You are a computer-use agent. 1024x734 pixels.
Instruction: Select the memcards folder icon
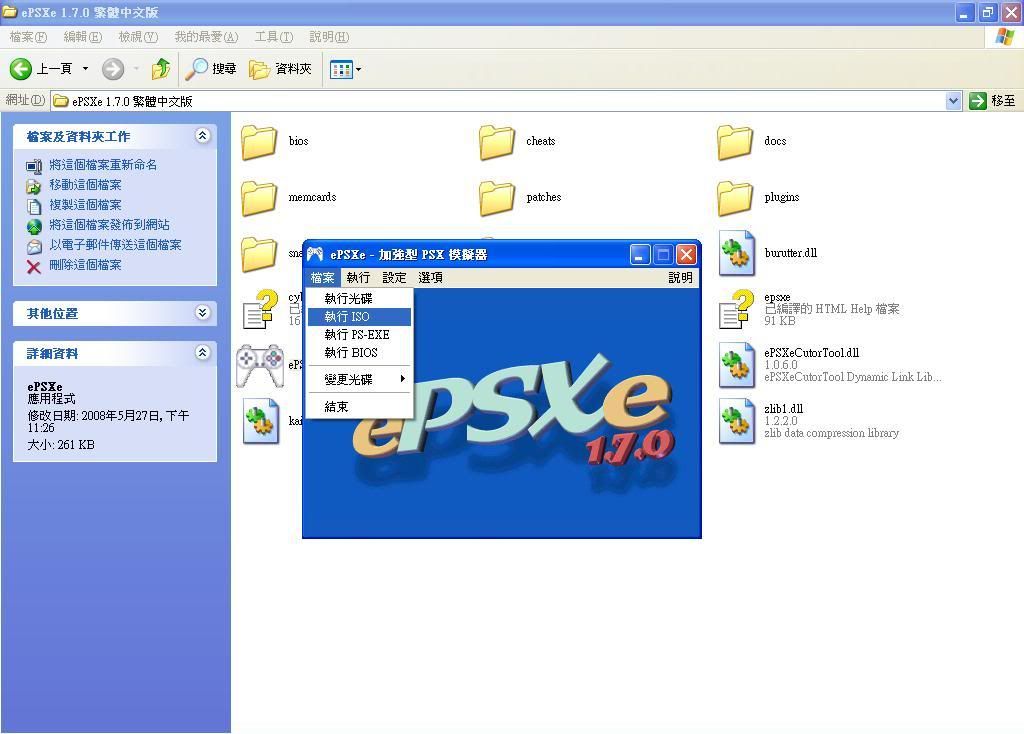(x=259, y=198)
